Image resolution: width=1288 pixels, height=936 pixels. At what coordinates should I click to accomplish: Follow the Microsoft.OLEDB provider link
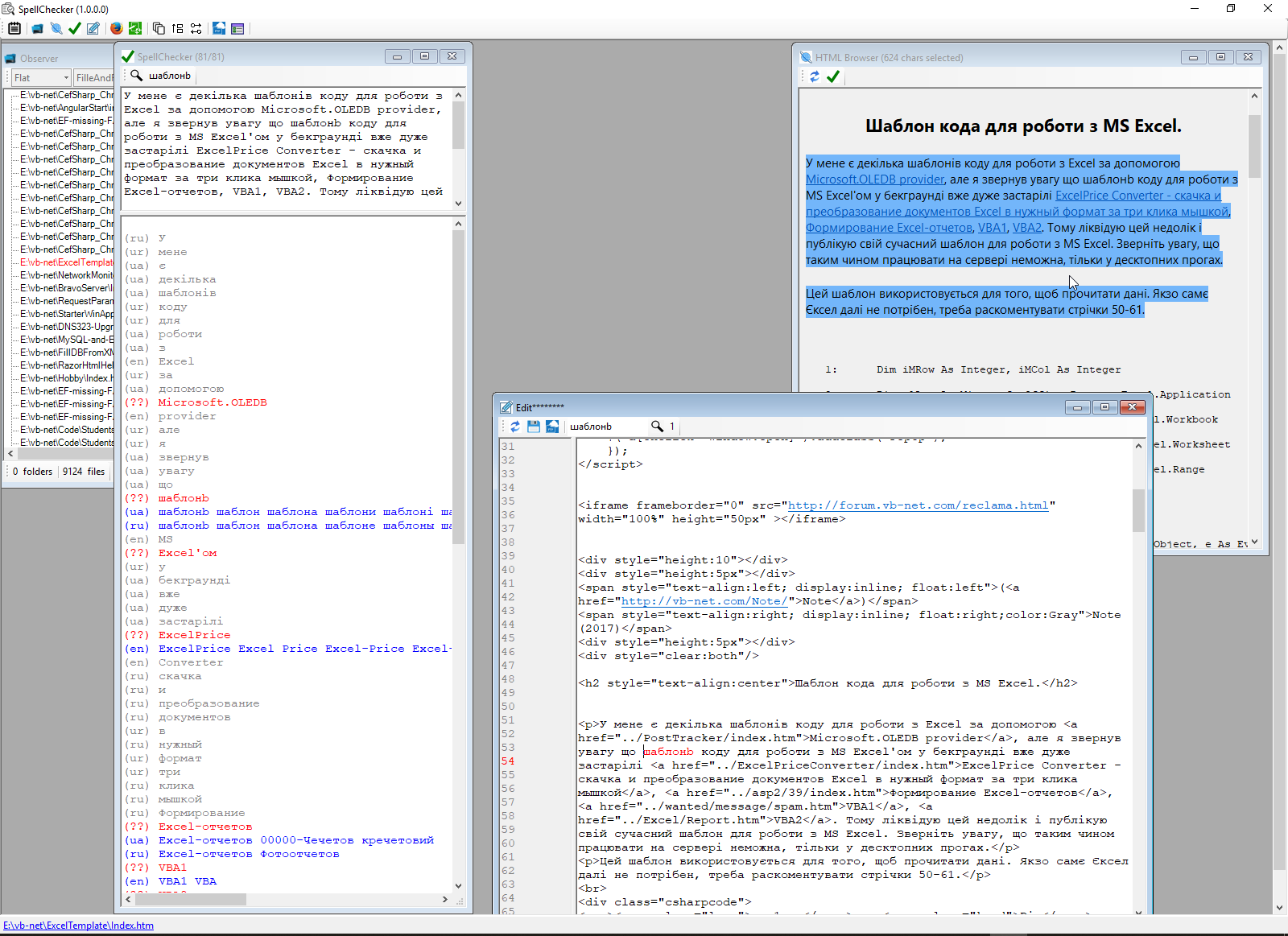click(875, 179)
